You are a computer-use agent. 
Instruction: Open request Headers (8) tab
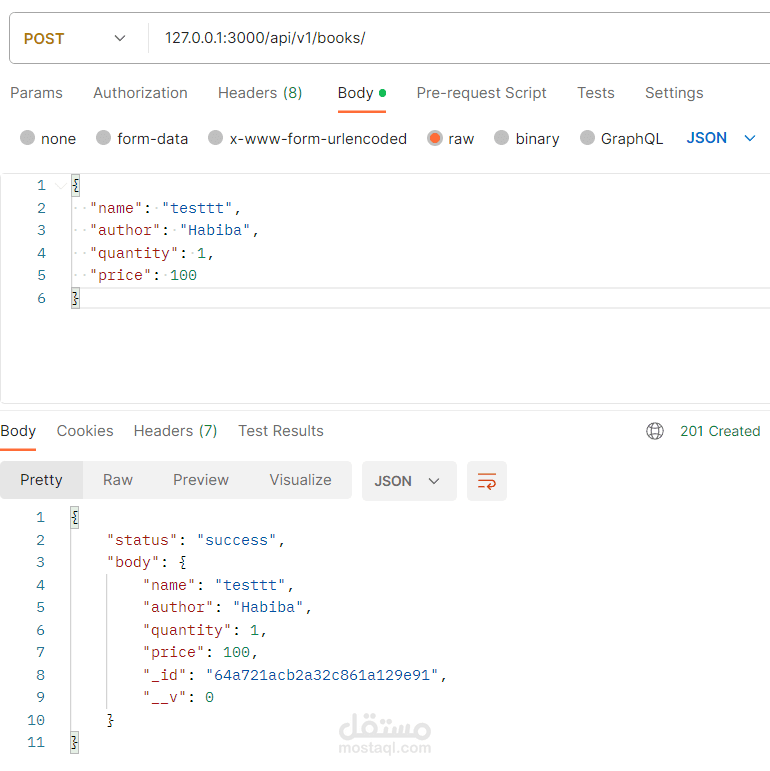(260, 93)
